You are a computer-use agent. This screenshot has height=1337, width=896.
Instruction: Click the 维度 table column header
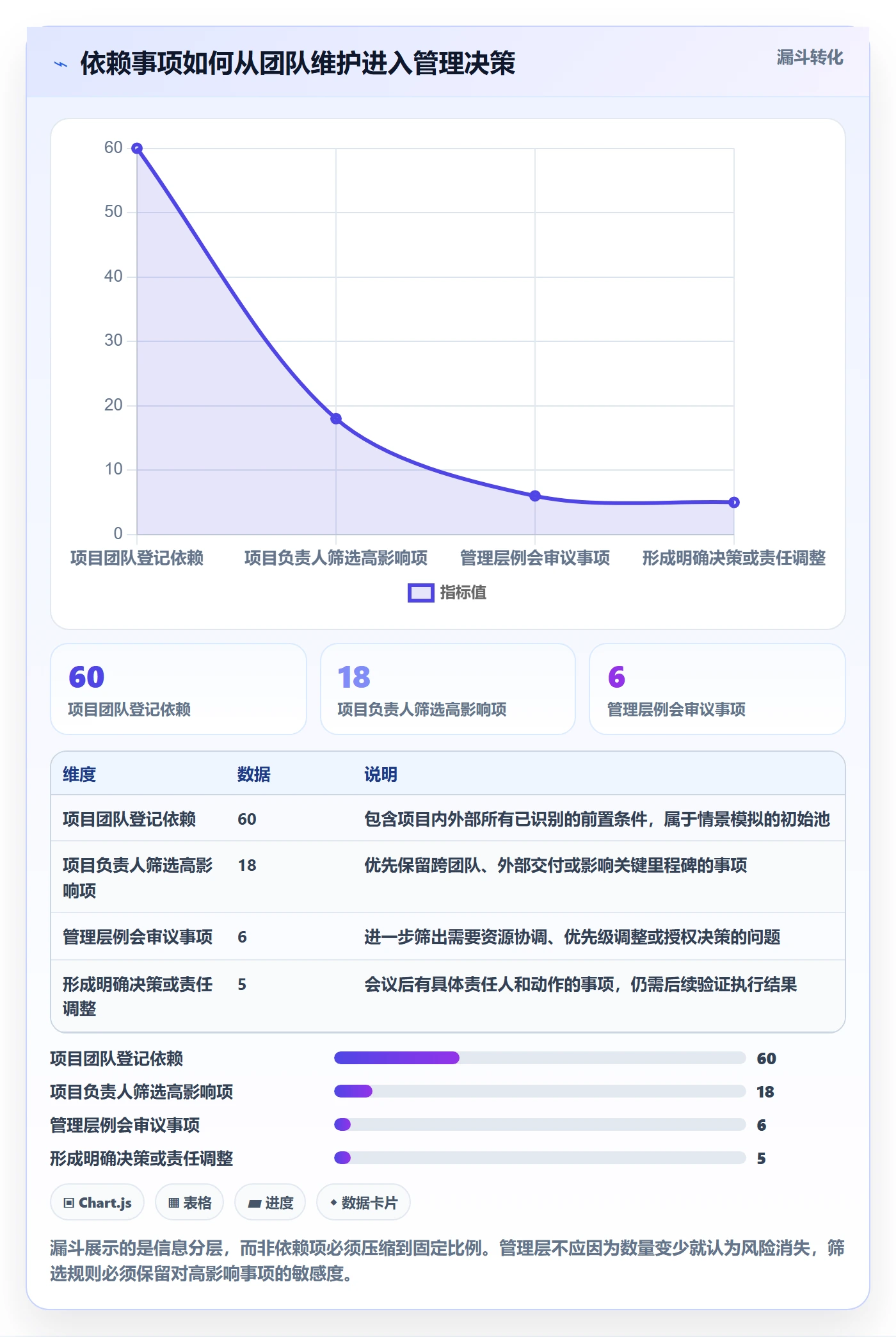tap(79, 775)
